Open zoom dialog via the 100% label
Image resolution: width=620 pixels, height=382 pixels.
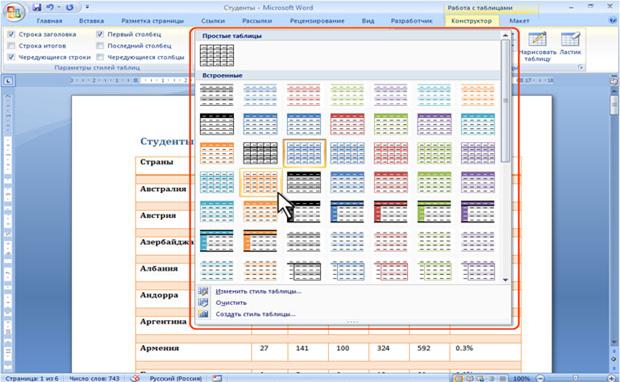click(x=521, y=378)
